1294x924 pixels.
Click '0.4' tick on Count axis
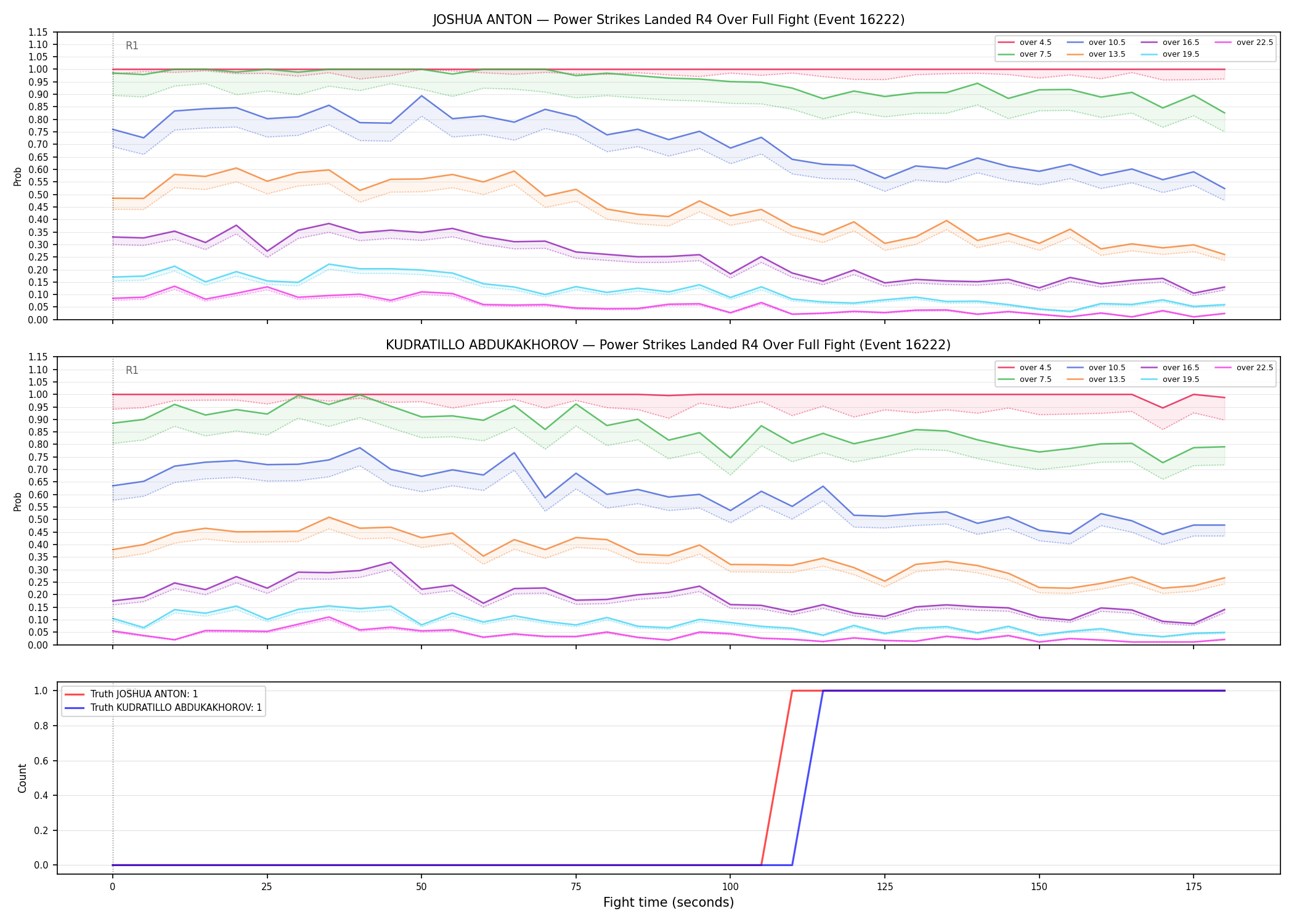(x=41, y=795)
